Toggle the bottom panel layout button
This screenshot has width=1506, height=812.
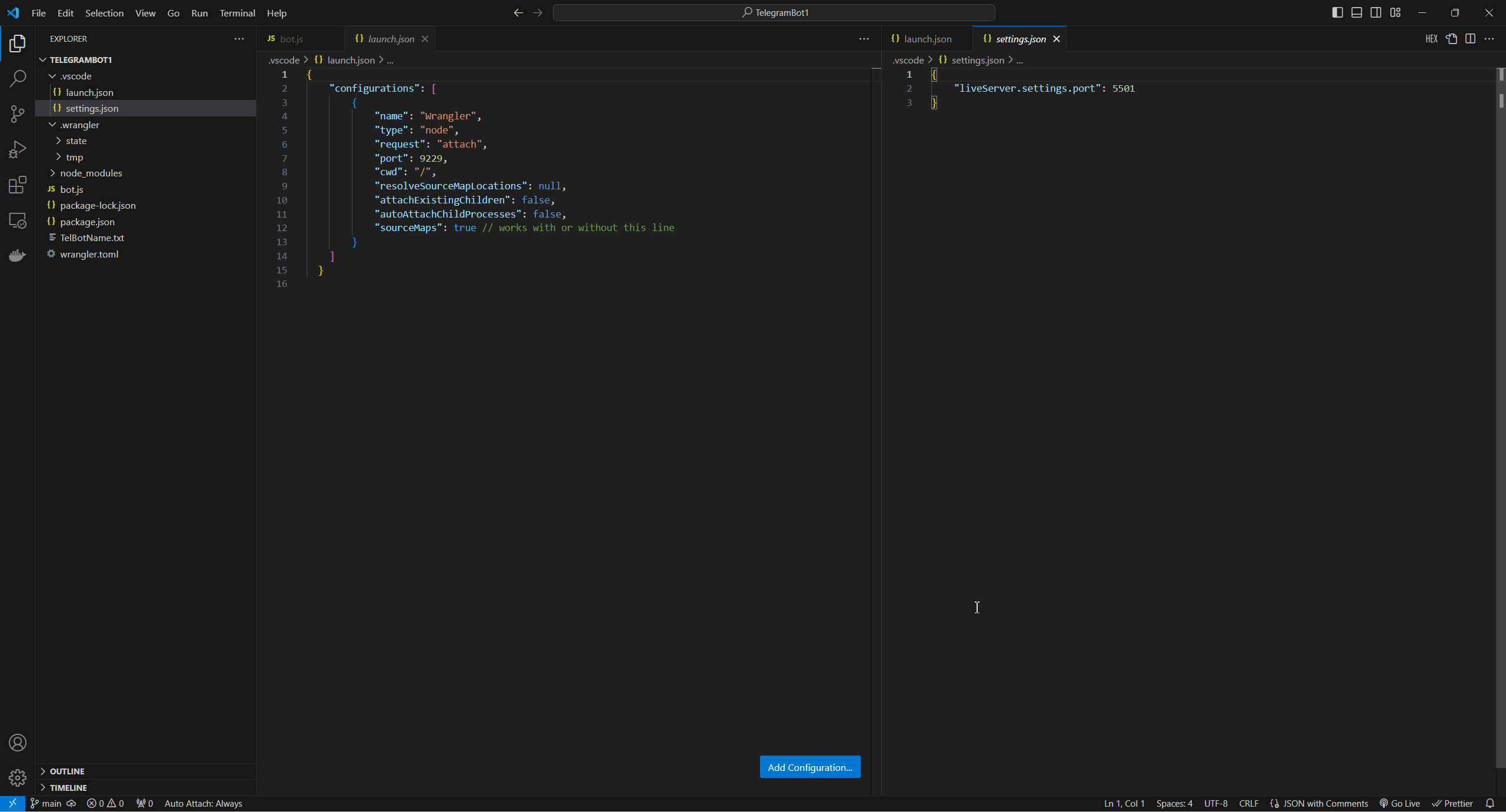pyautogui.click(x=1357, y=12)
